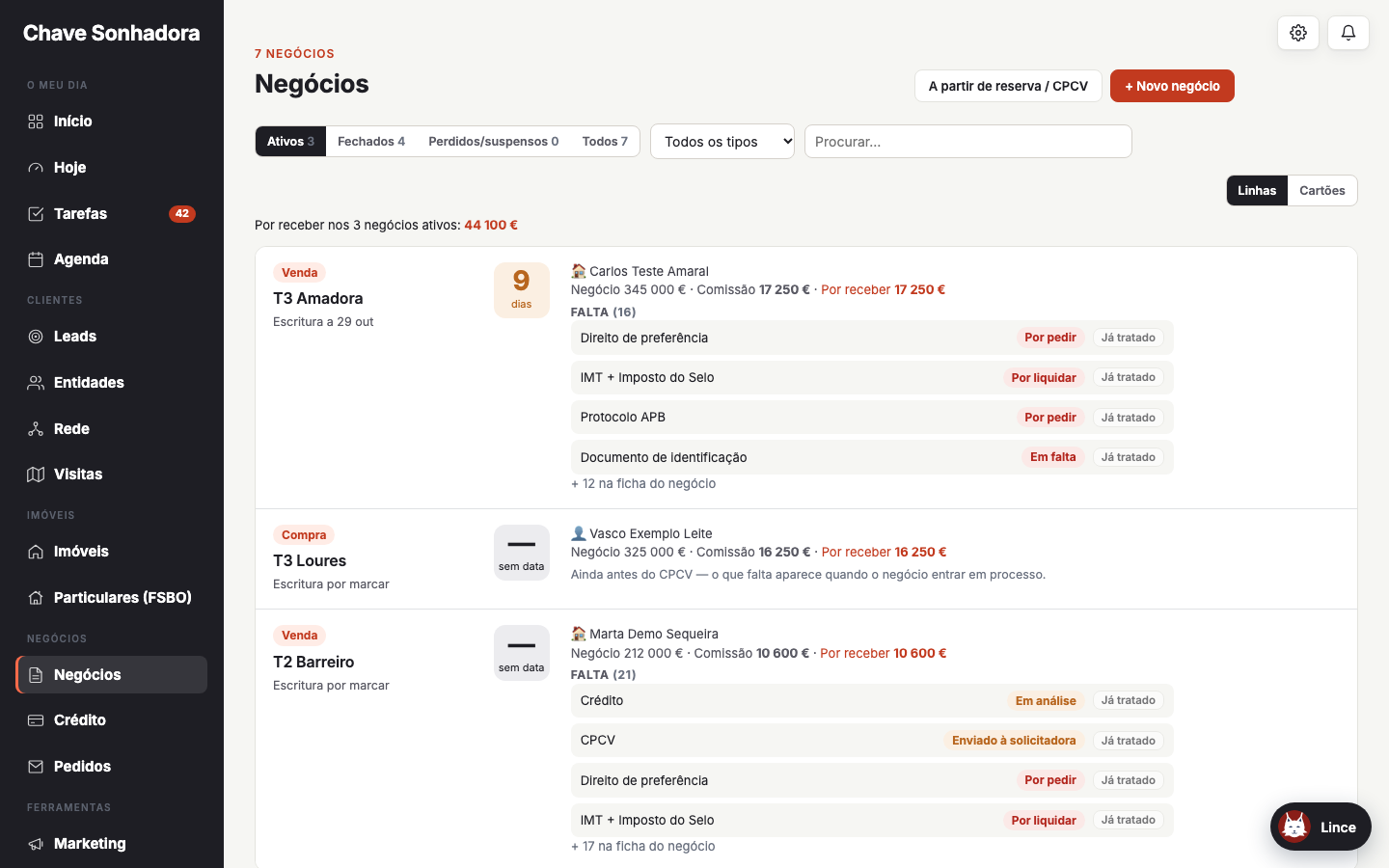Screen dimensions: 1389x868
Task: Mark Crédito row as Já tratado
Action: pyautogui.click(x=1129, y=700)
